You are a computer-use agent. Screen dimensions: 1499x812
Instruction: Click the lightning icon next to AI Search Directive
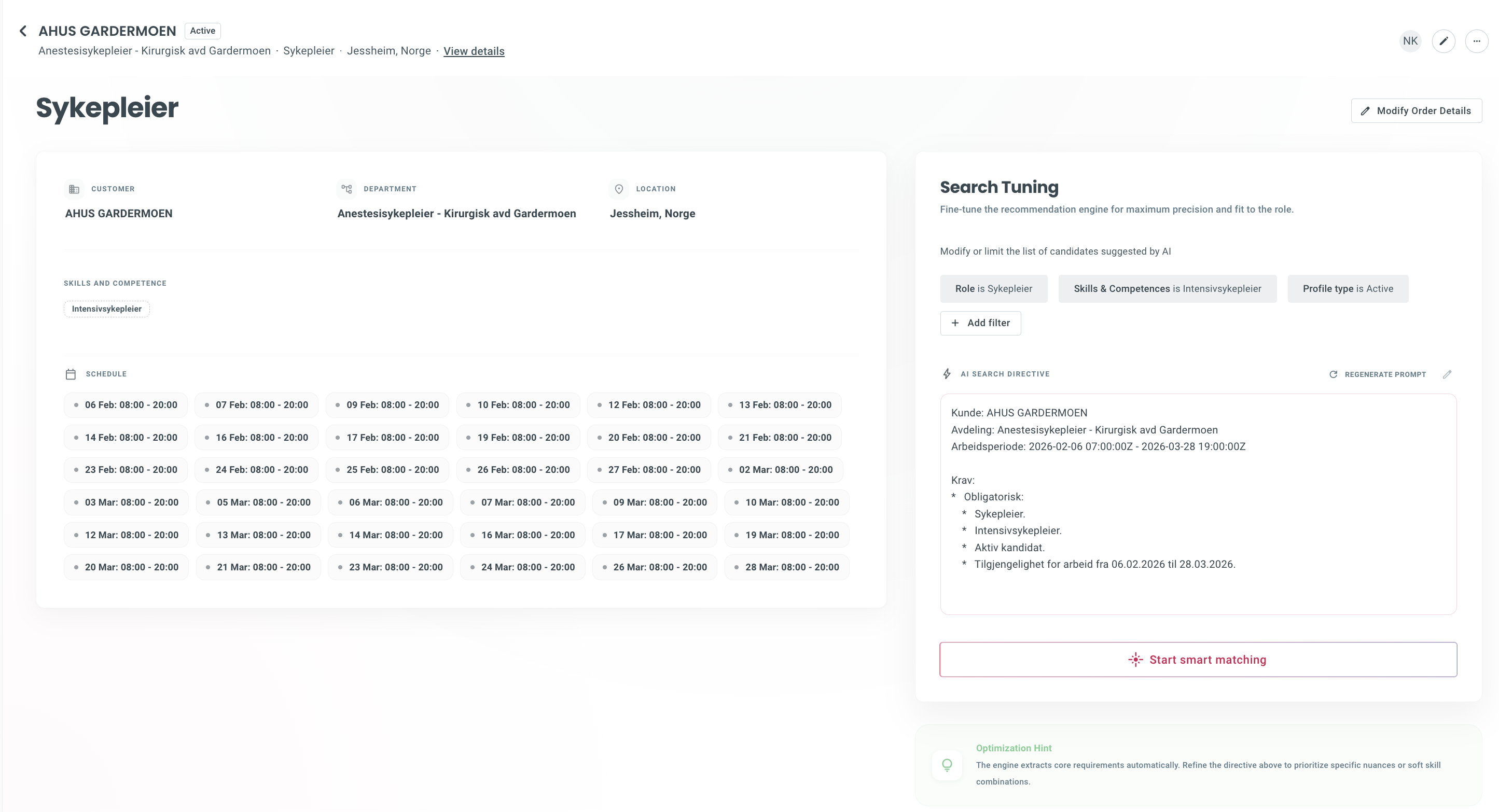(947, 374)
